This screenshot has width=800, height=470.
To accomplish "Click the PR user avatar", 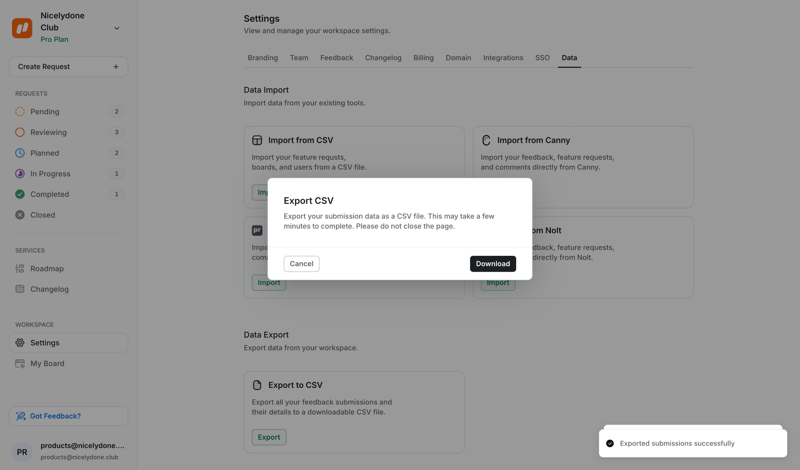I will click(22, 452).
